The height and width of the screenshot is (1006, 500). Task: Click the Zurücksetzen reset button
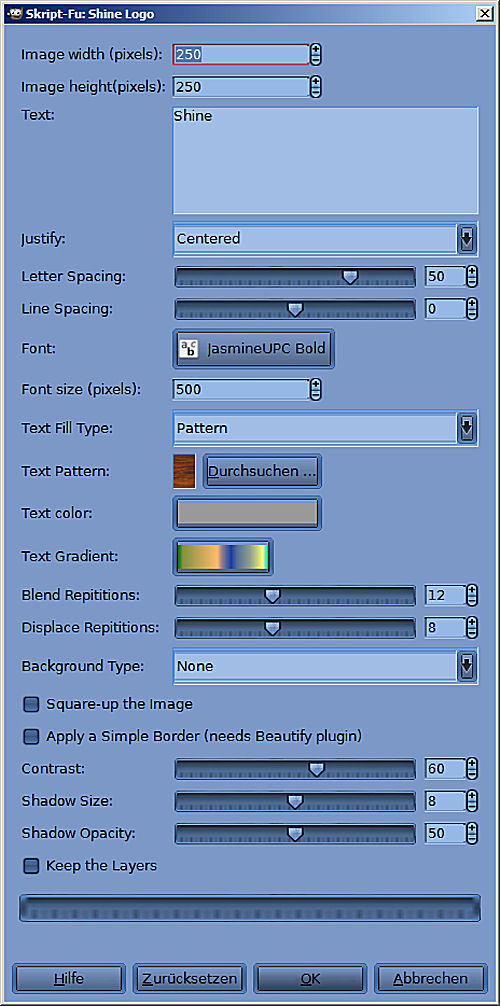(x=189, y=979)
